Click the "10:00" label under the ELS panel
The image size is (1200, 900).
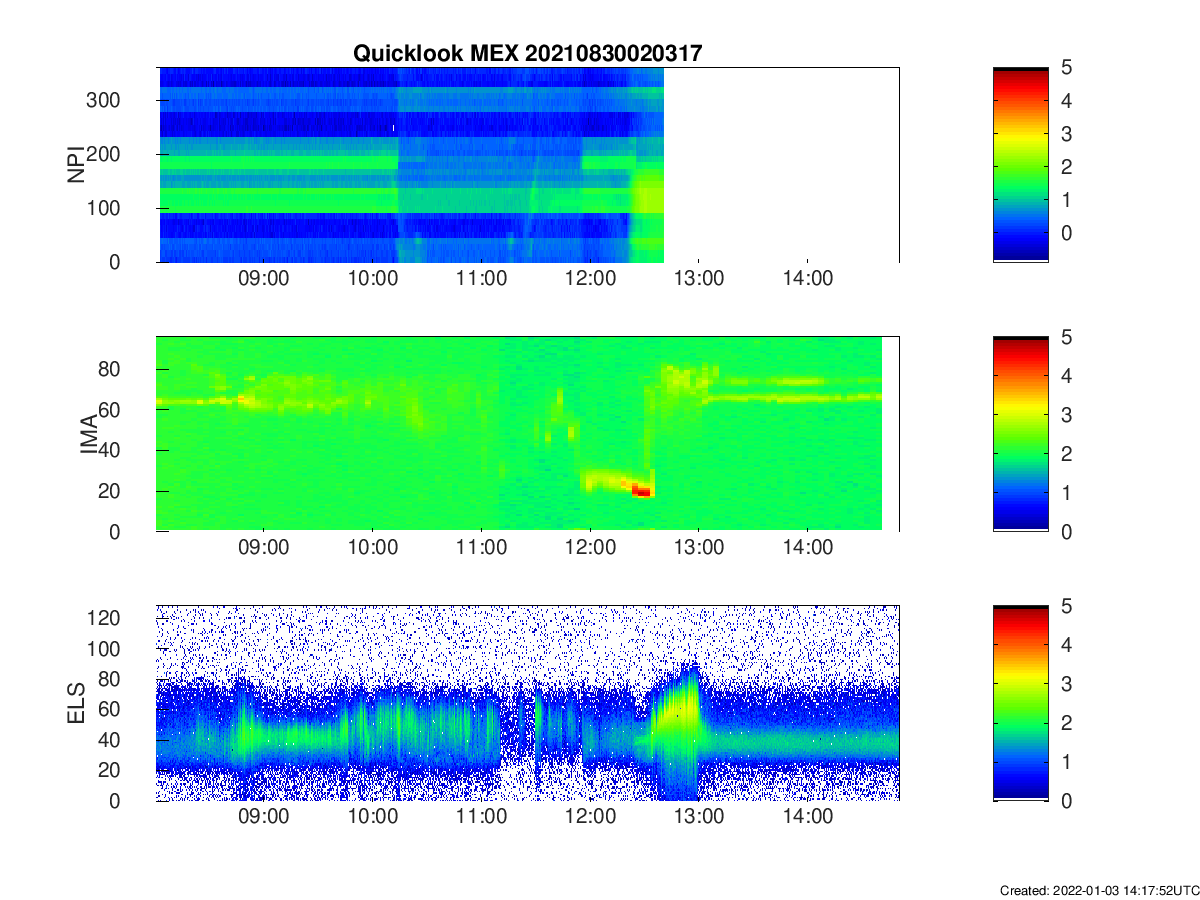click(x=373, y=818)
